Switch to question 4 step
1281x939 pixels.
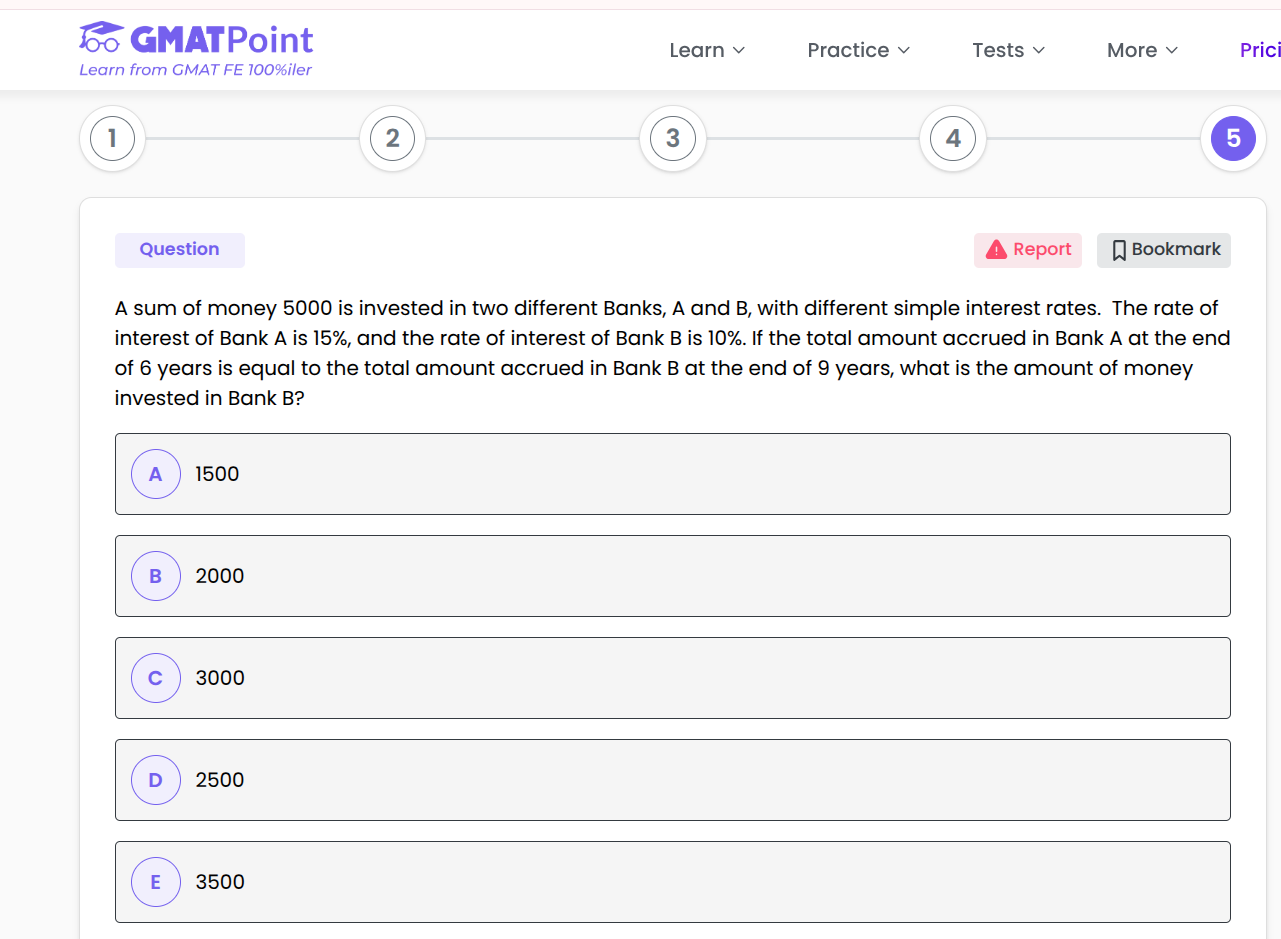pyautogui.click(x=953, y=138)
